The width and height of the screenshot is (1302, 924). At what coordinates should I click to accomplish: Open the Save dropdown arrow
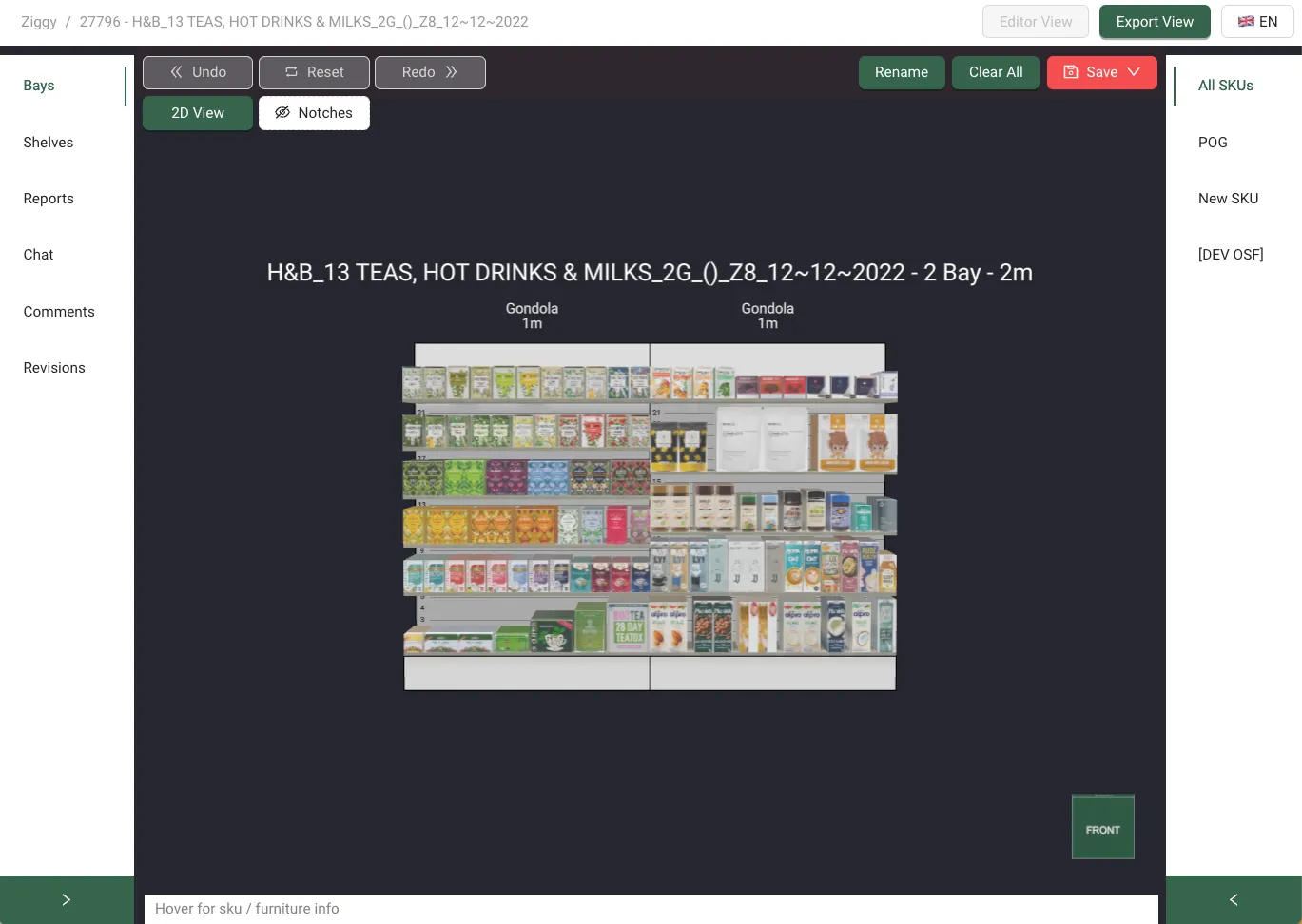pos(1135,72)
